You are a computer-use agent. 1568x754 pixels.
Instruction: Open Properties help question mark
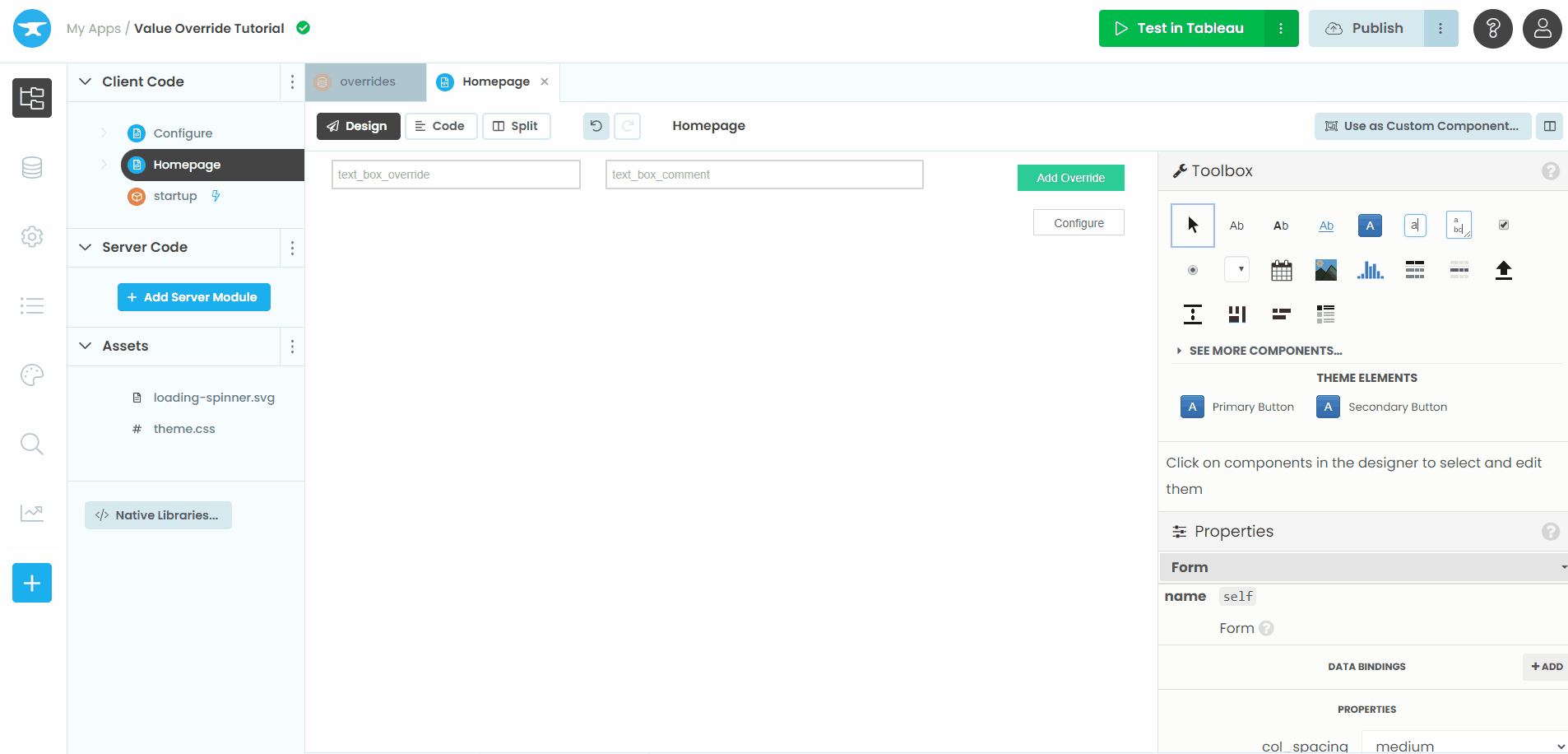click(x=1550, y=532)
